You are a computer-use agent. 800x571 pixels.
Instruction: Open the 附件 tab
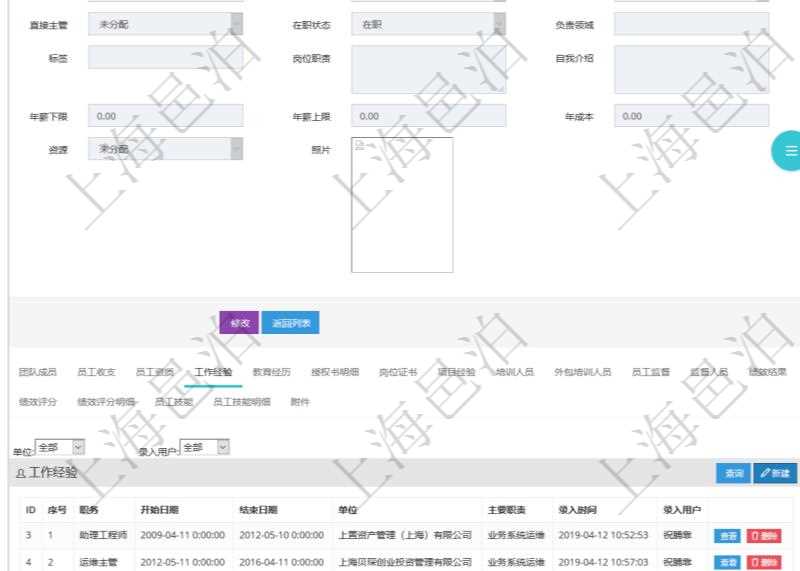pyautogui.click(x=300, y=402)
